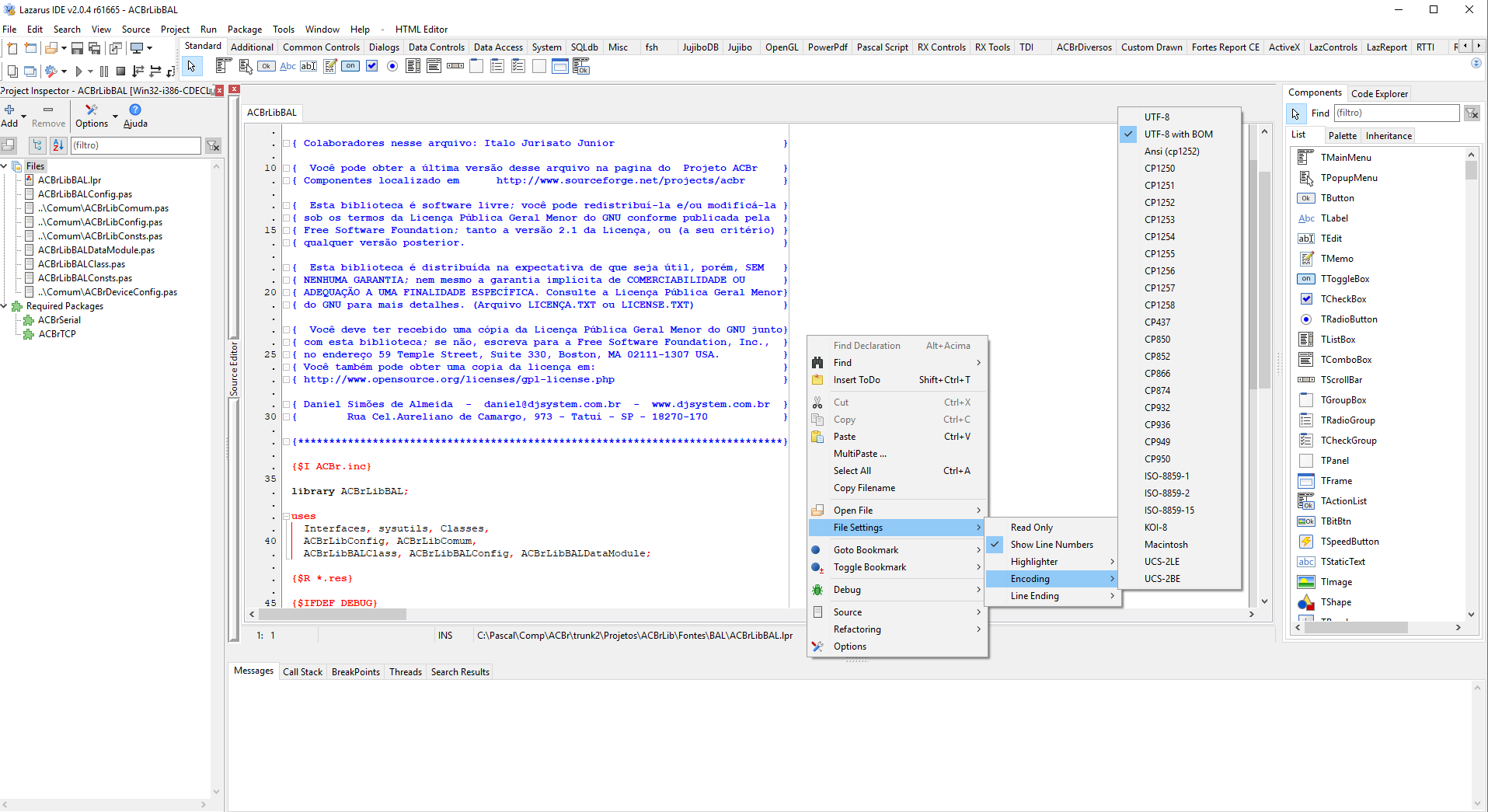Click the Save All toolbar icon
Image resolution: width=1488 pixels, height=812 pixels.
(94, 48)
